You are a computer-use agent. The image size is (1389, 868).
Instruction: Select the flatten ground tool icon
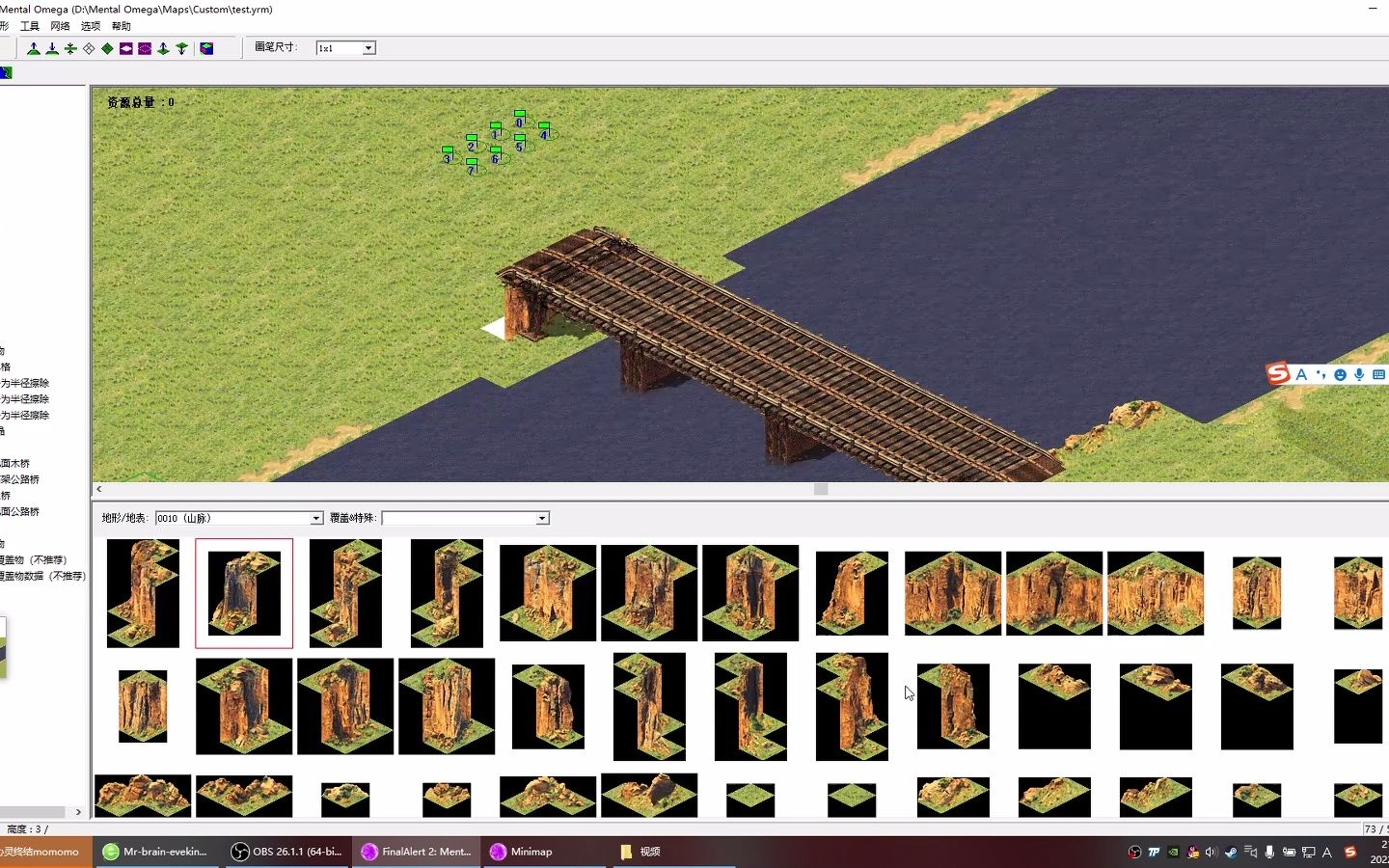[x=70, y=48]
